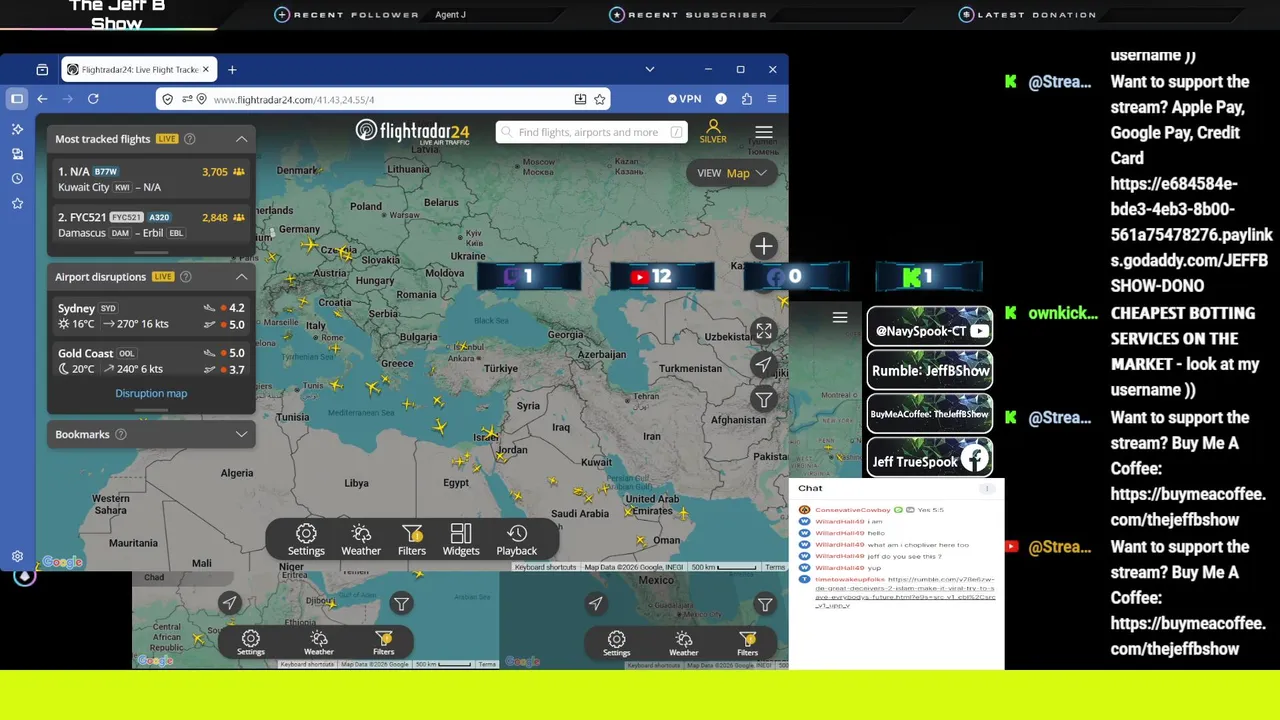1280x720 pixels.
Task: Toggle fullscreen map view icon
Action: coord(764,331)
